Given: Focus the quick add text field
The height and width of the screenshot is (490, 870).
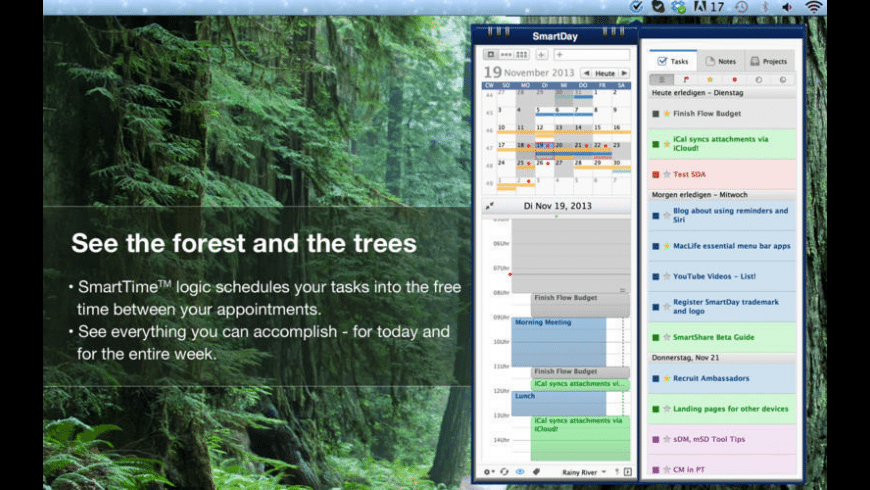Looking at the screenshot, I should pyautogui.click(x=591, y=54).
